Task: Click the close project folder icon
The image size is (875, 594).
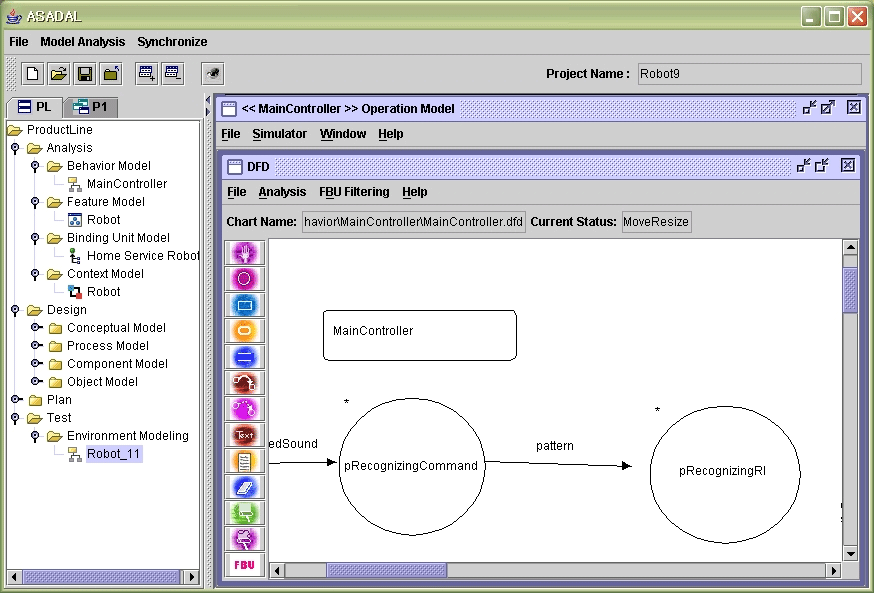Action: (x=111, y=74)
